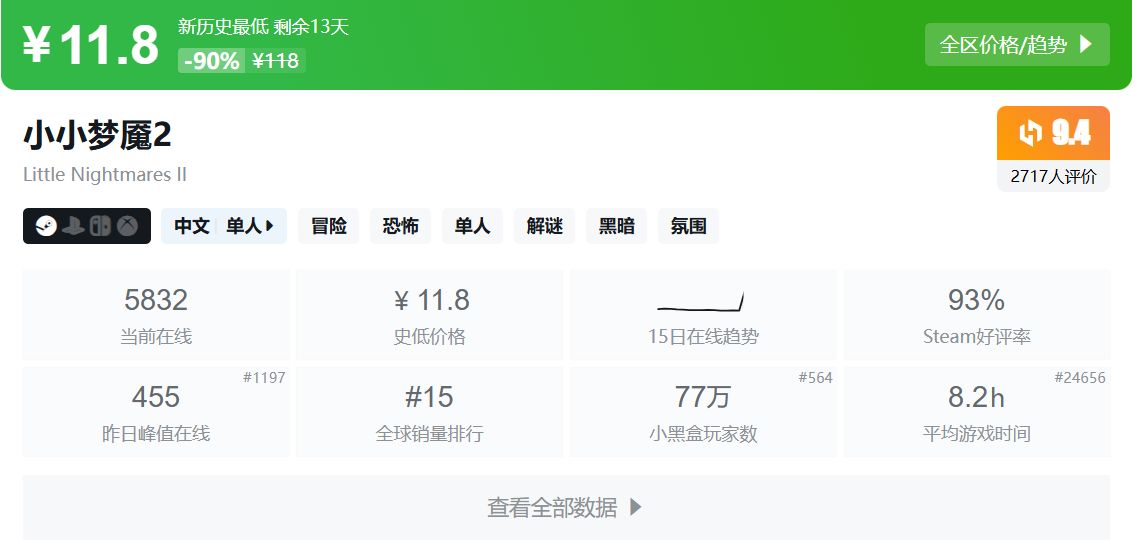1135x556 pixels.
Task: Click the 2717人评价 rating count
Action: [1053, 176]
